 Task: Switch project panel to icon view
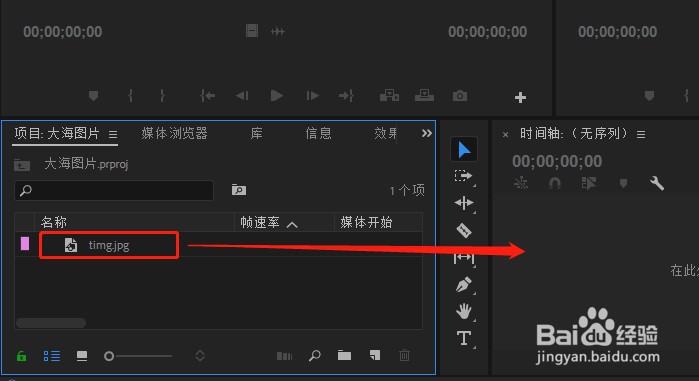[82, 356]
